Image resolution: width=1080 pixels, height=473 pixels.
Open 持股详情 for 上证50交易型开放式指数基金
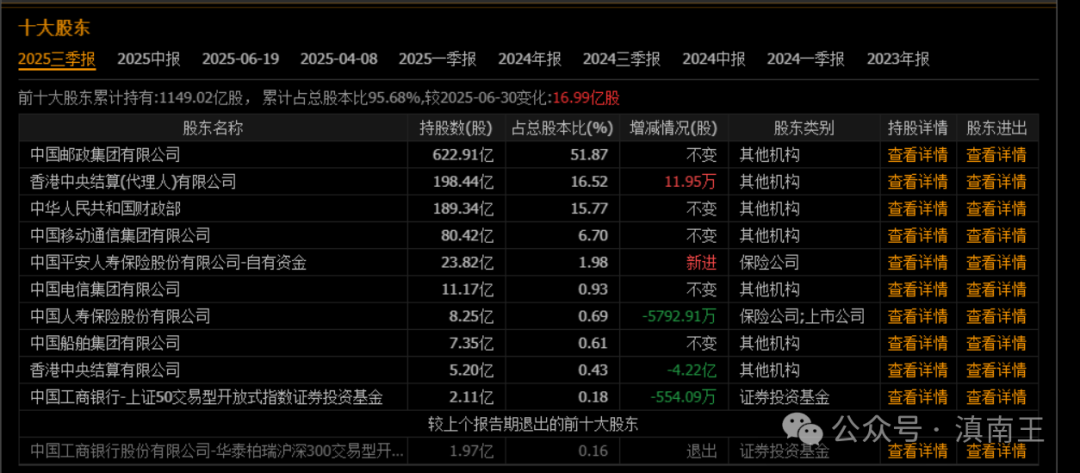pos(917,397)
